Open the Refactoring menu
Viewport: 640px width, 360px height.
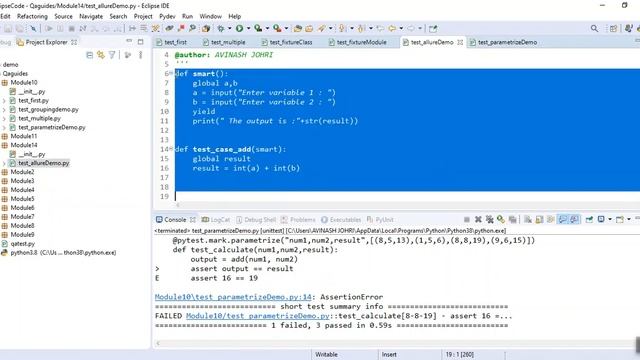point(32,16)
